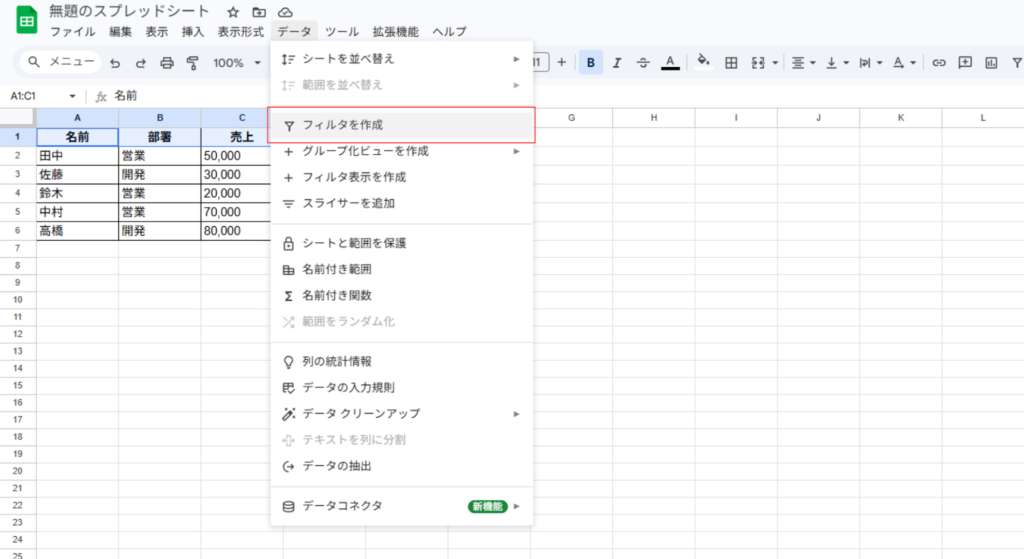Open the ツール menu
The image size is (1024, 559).
coord(342,31)
